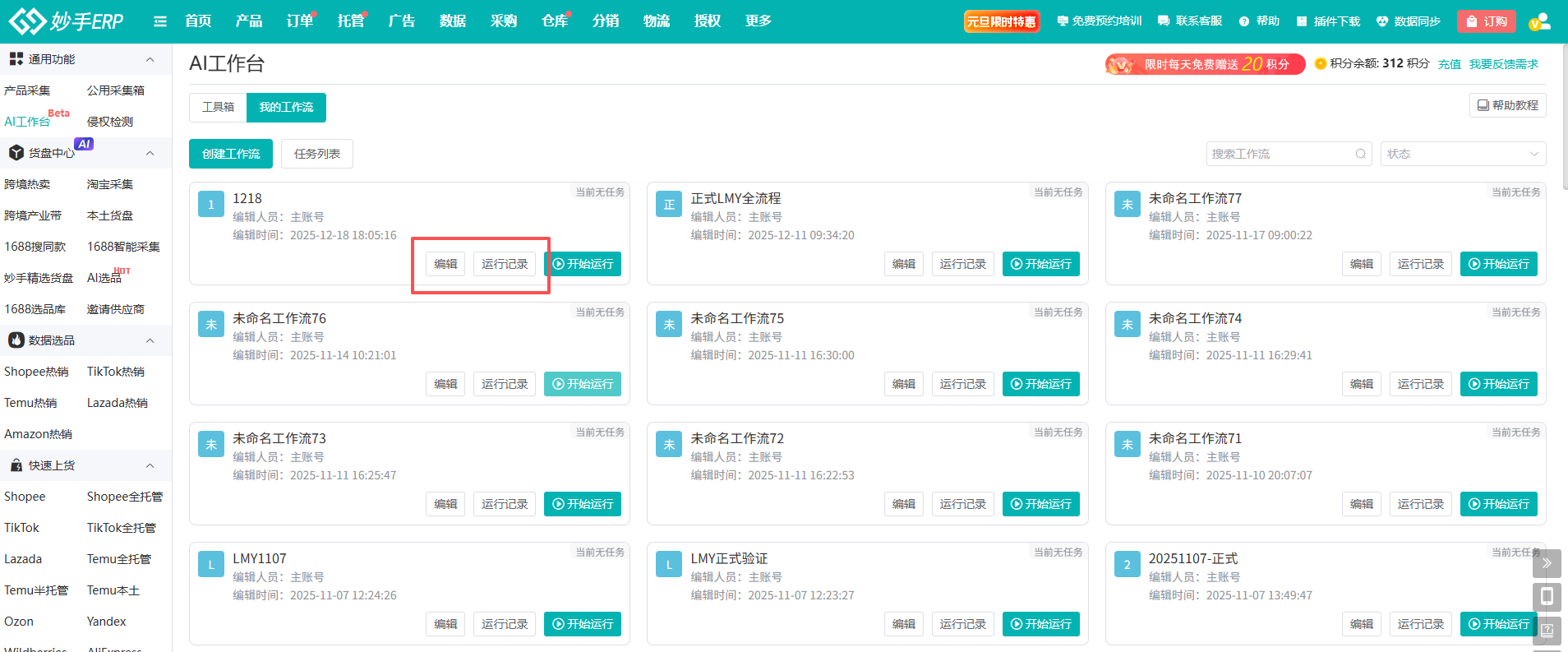Open TikTok热销 in the sidebar
This screenshot has height=652, width=1568.
116,372
